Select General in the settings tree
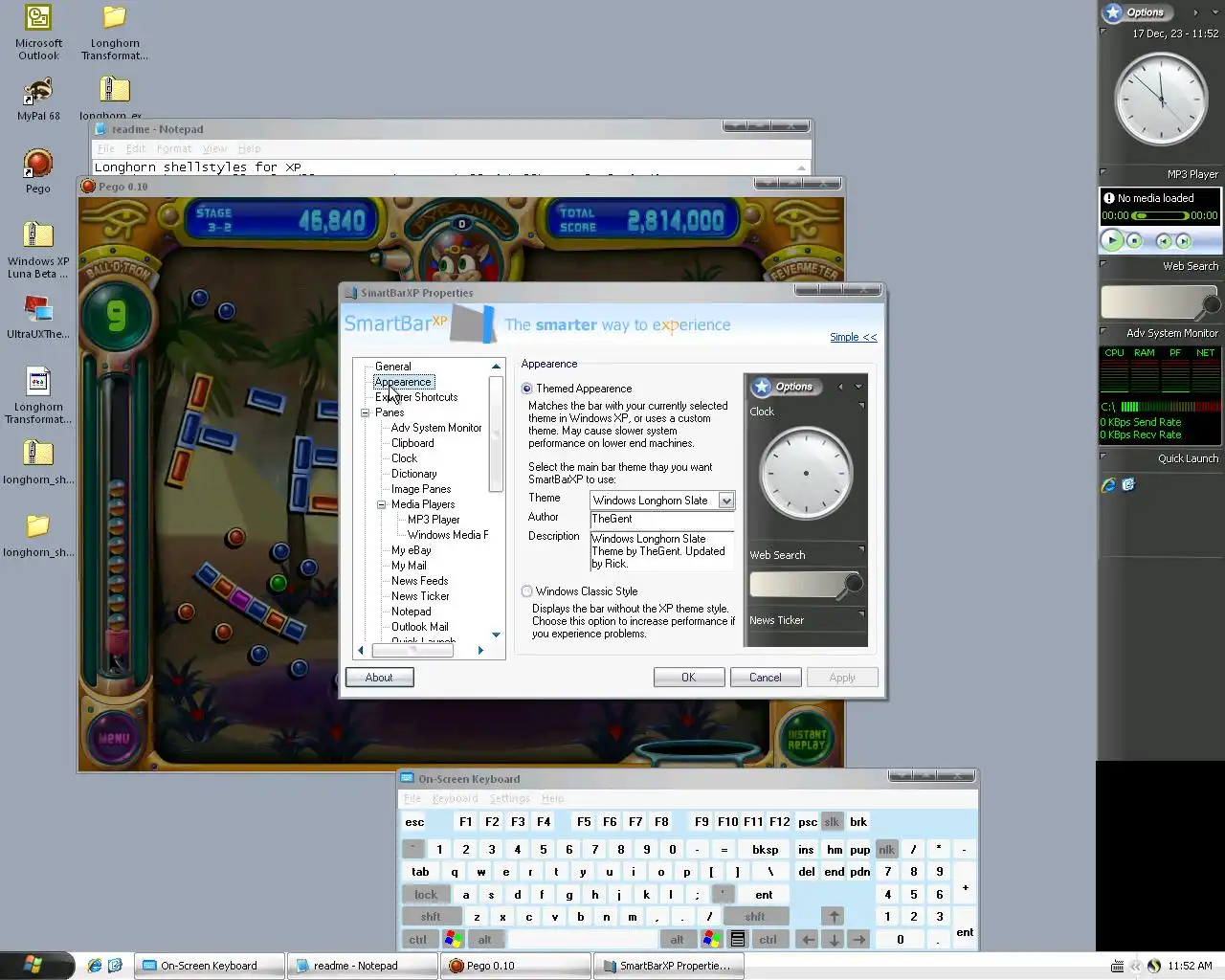The image size is (1225, 980). pos(392,367)
